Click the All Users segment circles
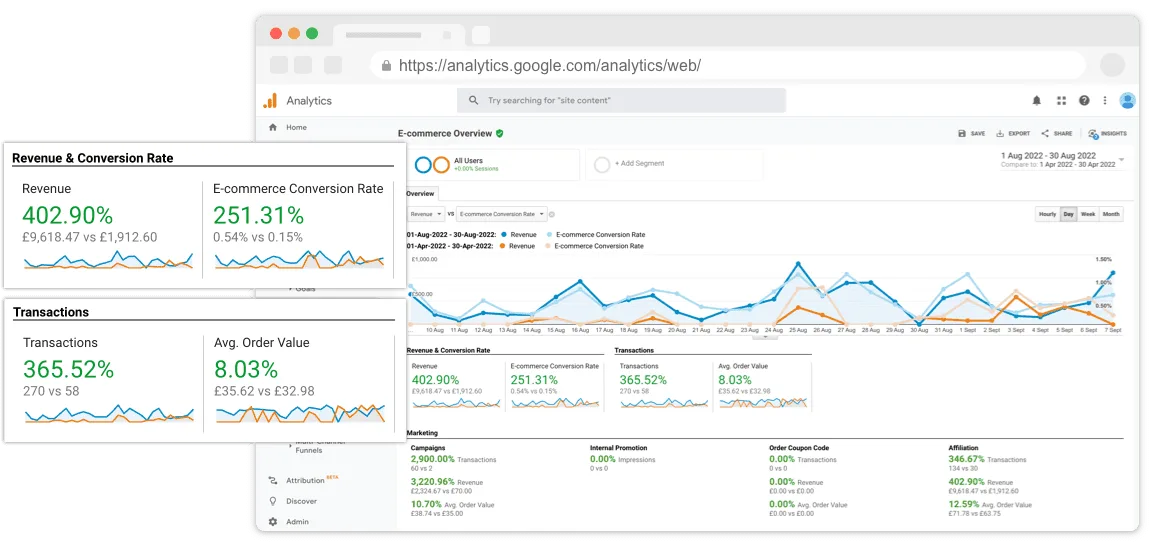1156x549 pixels. pyautogui.click(x=432, y=164)
